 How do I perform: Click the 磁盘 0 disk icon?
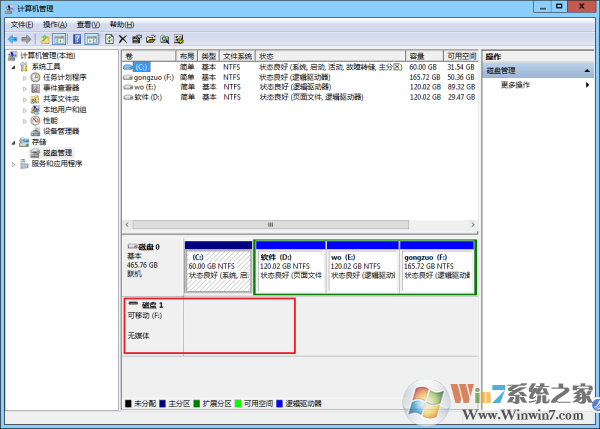(132, 246)
